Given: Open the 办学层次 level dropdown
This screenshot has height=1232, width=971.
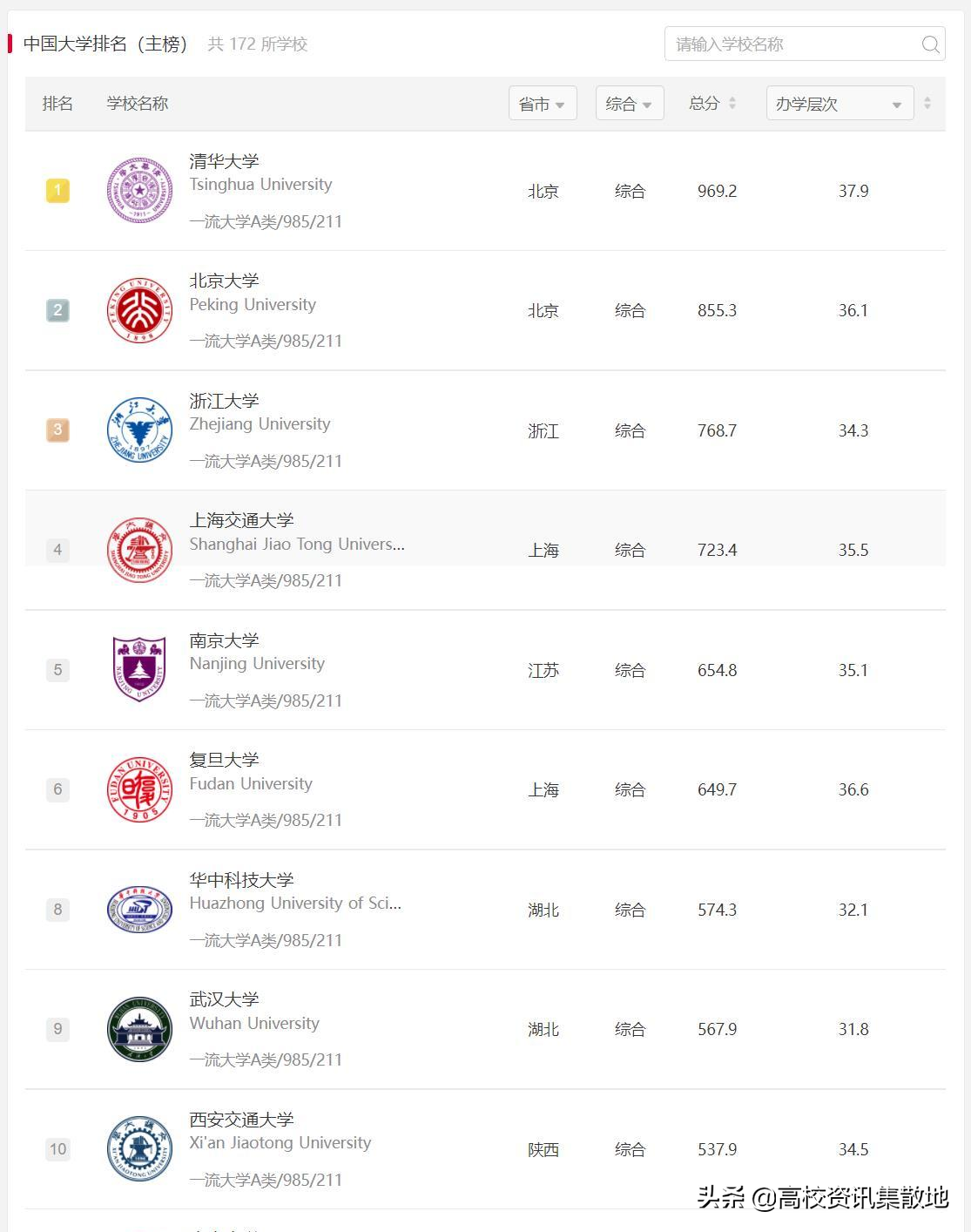Looking at the screenshot, I should [x=839, y=103].
